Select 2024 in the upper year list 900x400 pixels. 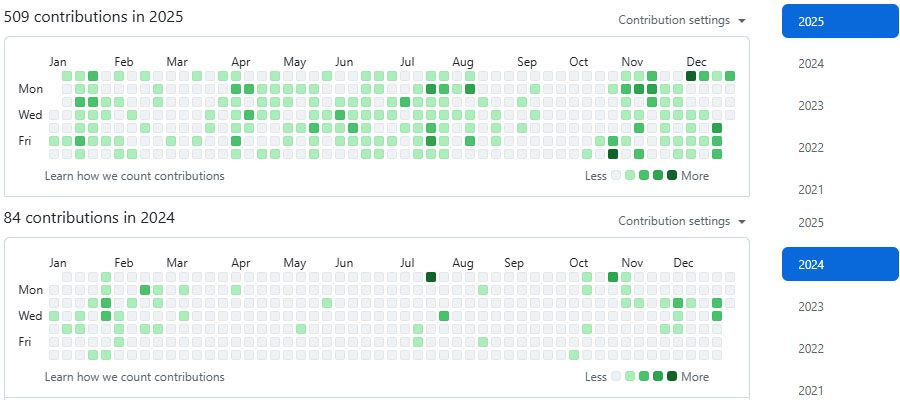click(811, 64)
